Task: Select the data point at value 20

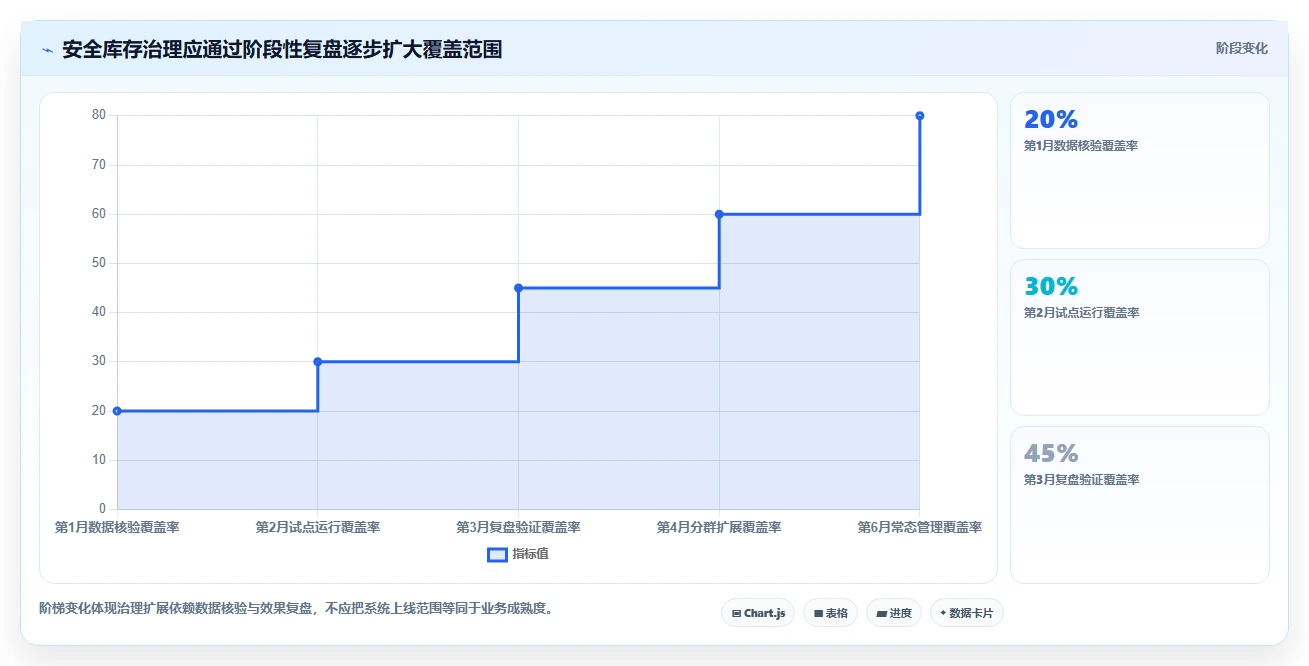Action: coord(117,411)
